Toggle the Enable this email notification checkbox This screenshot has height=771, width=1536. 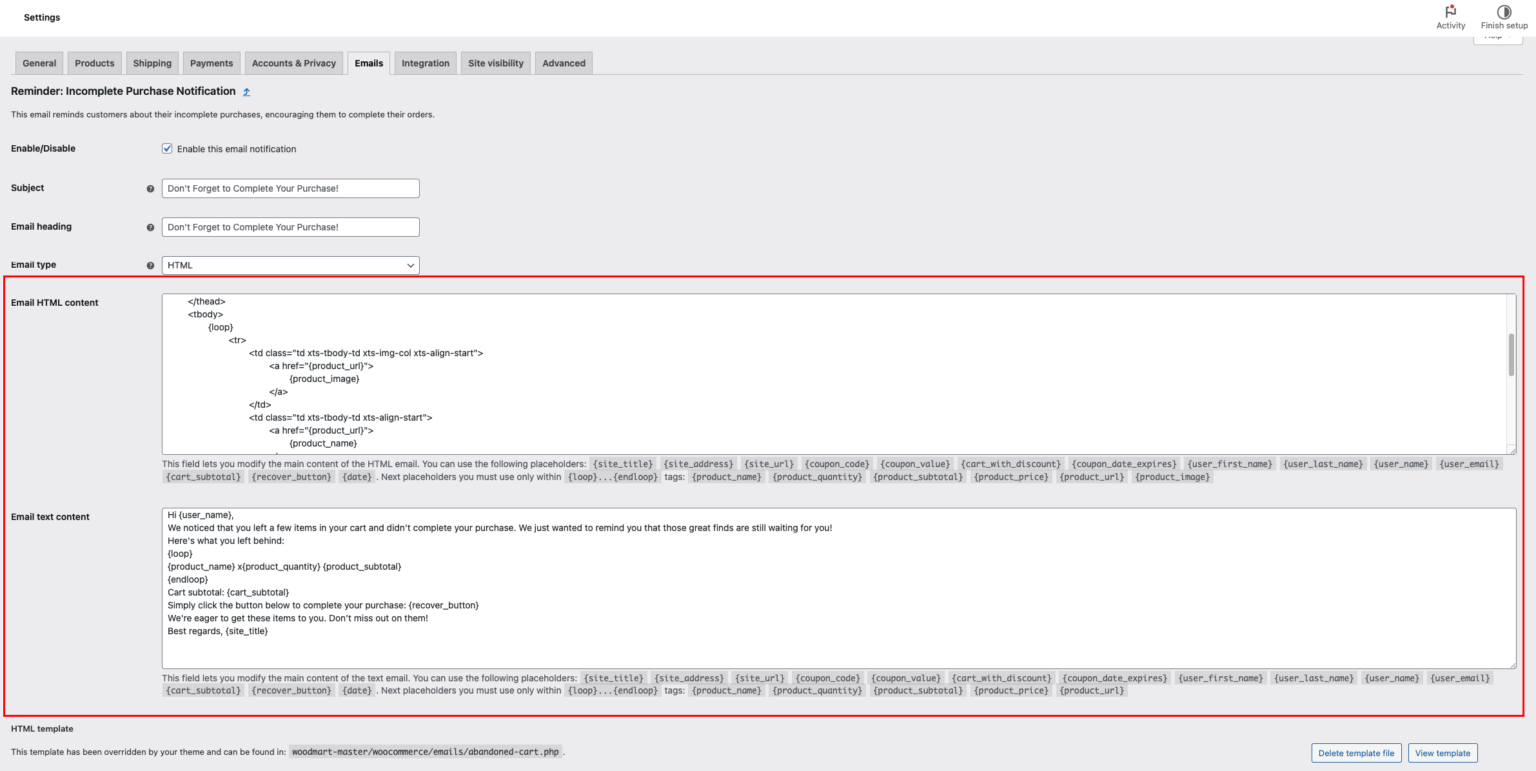167,149
